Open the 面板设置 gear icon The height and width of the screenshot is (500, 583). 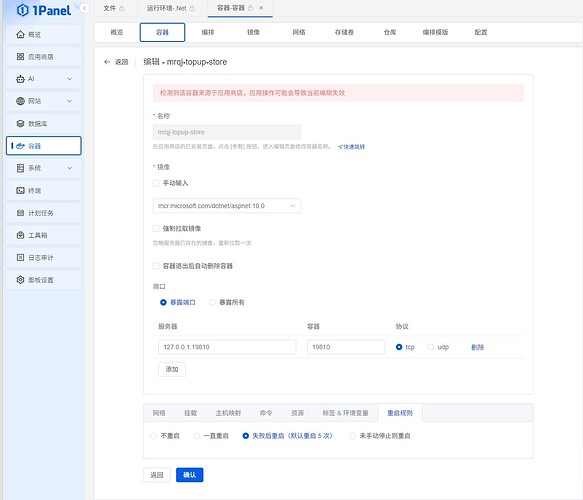(20, 280)
